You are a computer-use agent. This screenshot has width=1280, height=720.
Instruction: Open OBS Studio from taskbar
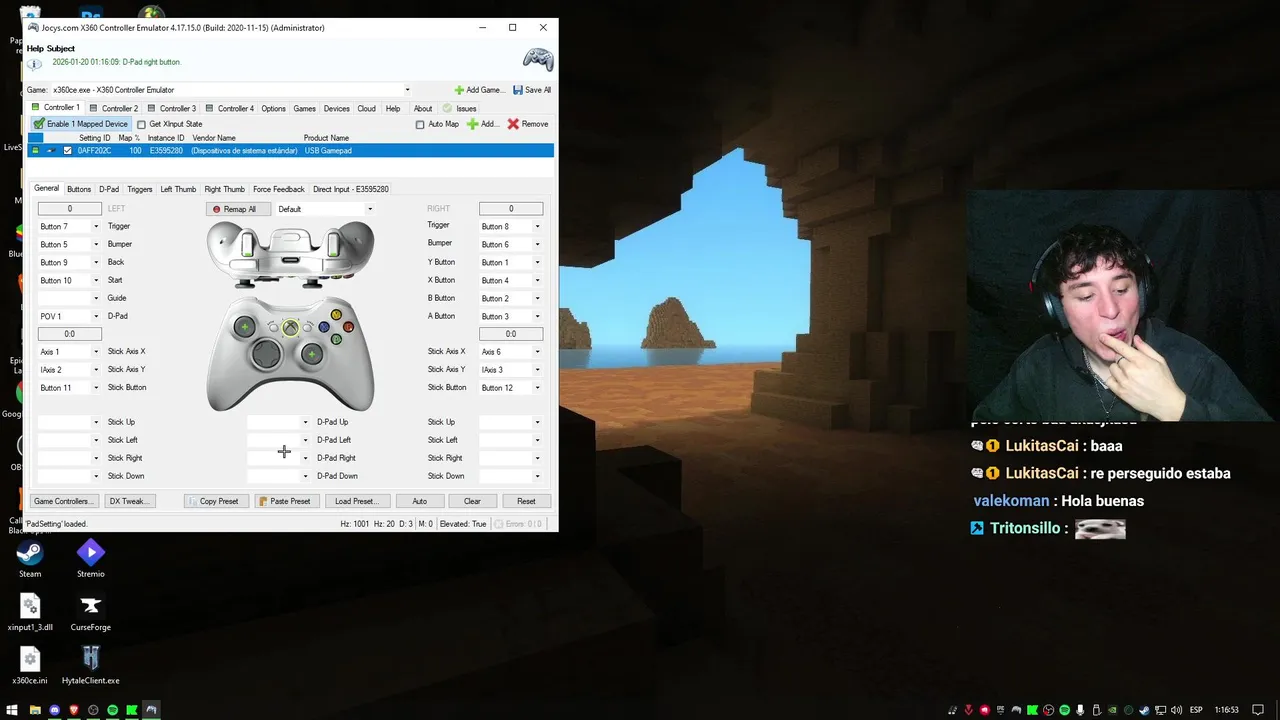tap(93, 710)
